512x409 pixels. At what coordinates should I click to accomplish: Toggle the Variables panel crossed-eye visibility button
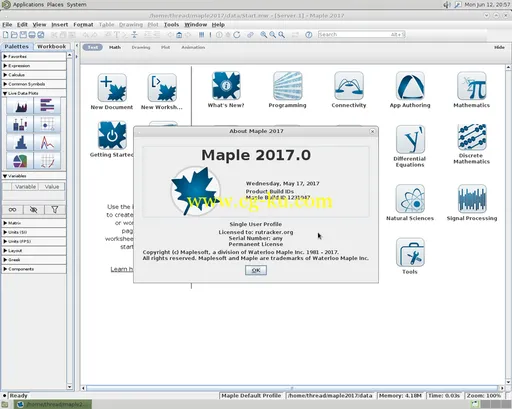pyautogui.click(x=34, y=210)
